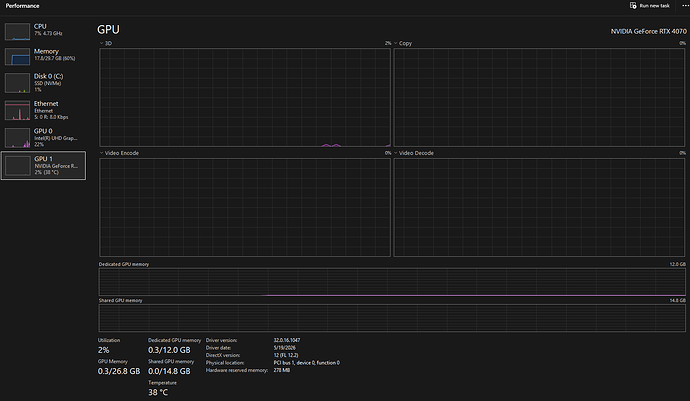Open the 3D engine graph dropdown
Image resolution: width=690 pixels, height=401 pixels.
[102, 43]
